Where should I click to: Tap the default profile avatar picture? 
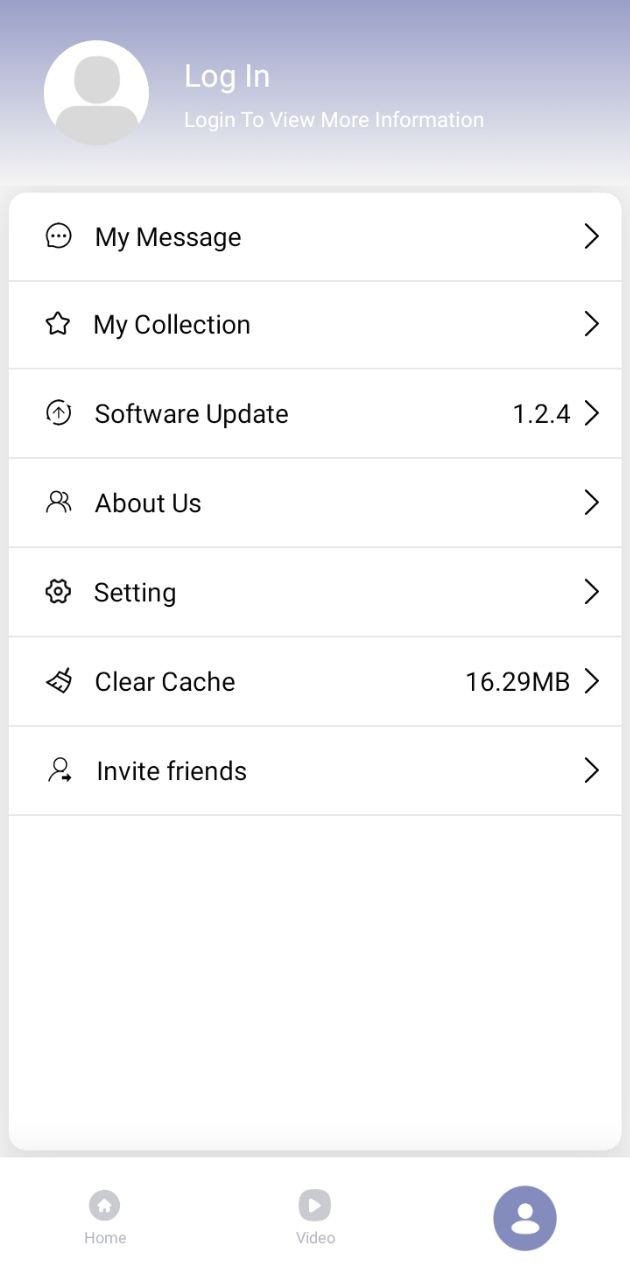pos(97,93)
